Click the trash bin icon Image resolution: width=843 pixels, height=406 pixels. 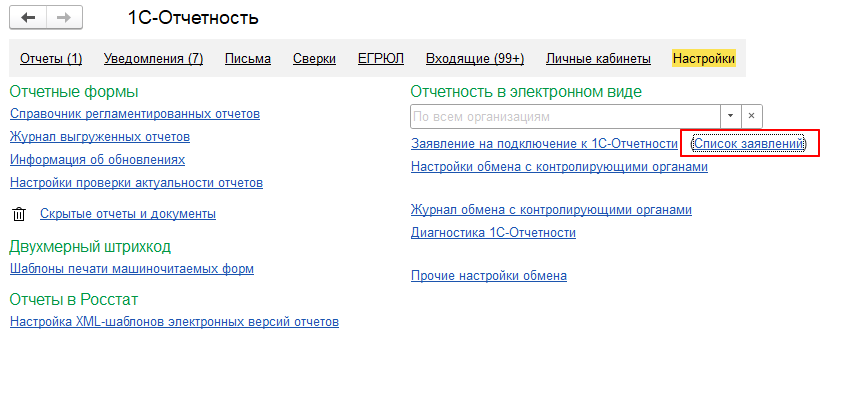(x=19, y=214)
